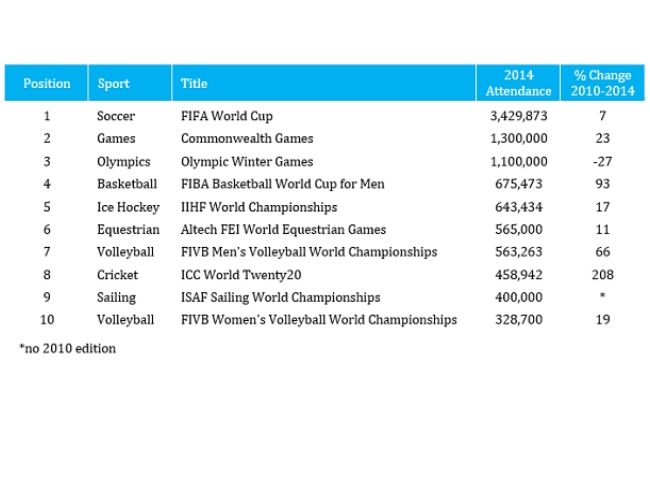Select the % Change 2010-2014 header
Image resolution: width=650 pixels, height=500 pixels.
coord(602,84)
